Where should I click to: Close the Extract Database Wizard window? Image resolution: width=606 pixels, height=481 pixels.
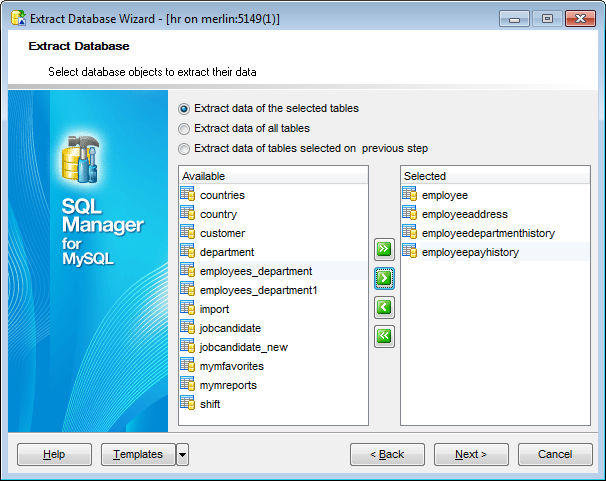tap(580, 19)
